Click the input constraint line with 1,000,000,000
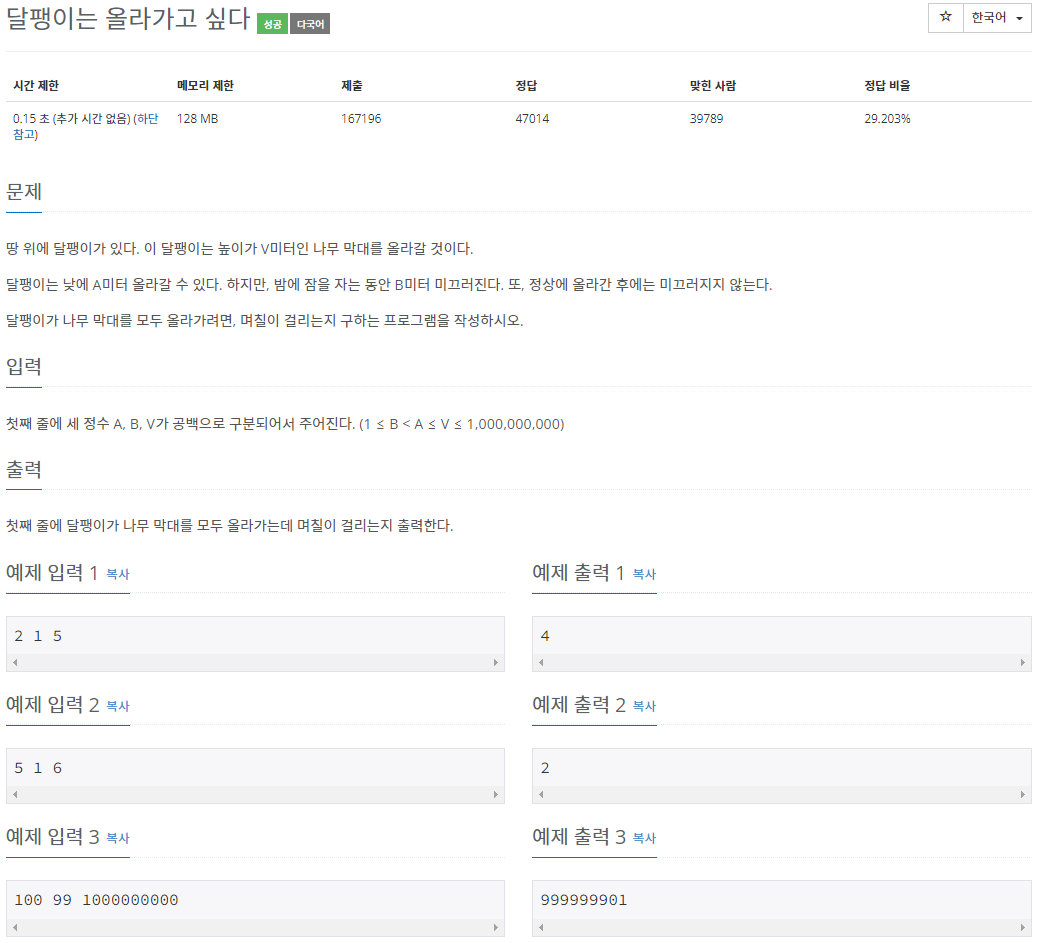1046x943 pixels. click(x=285, y=424)
